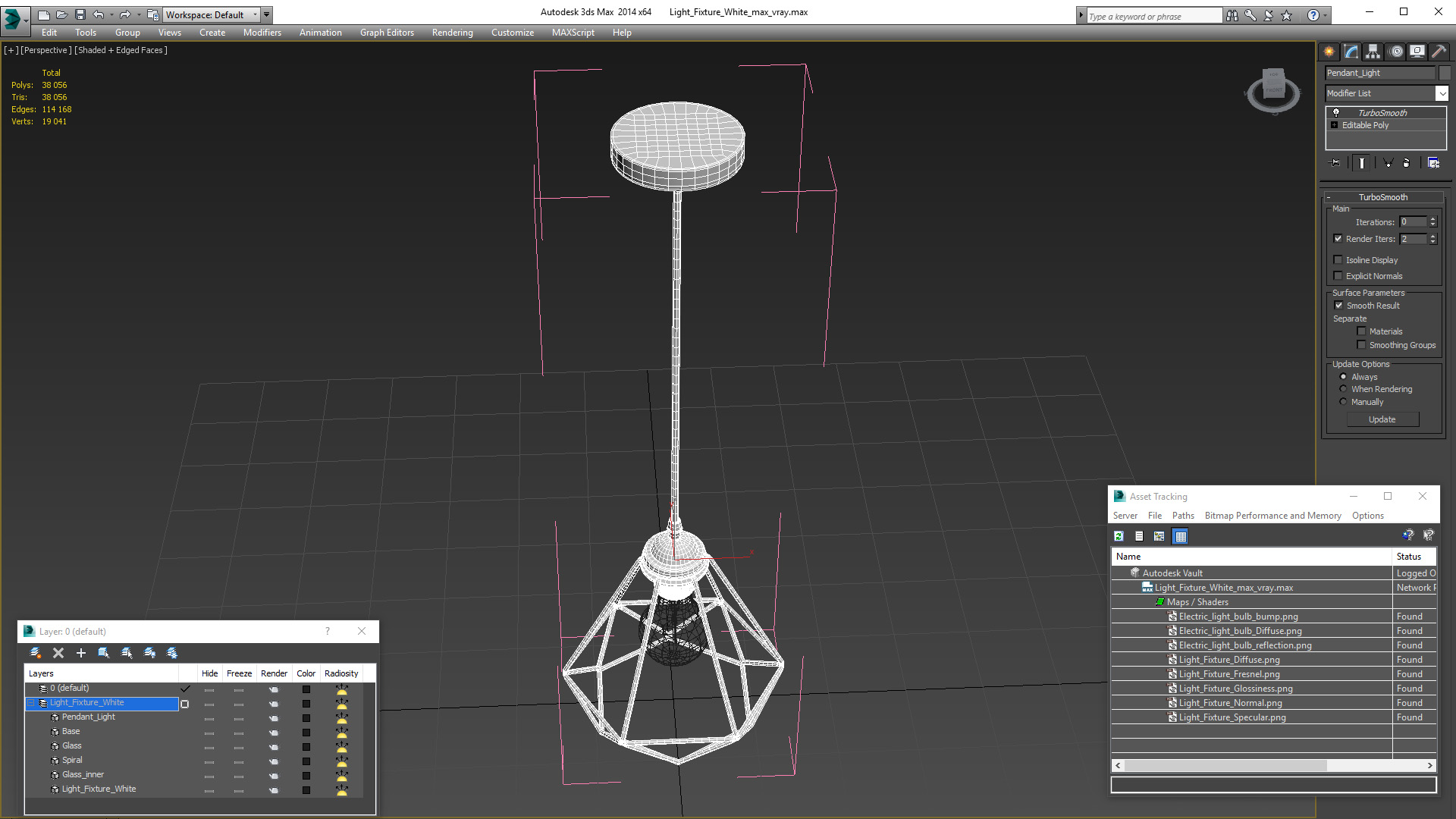
Task: Select Manually update radio button
Action: [x=1344, y=401]
